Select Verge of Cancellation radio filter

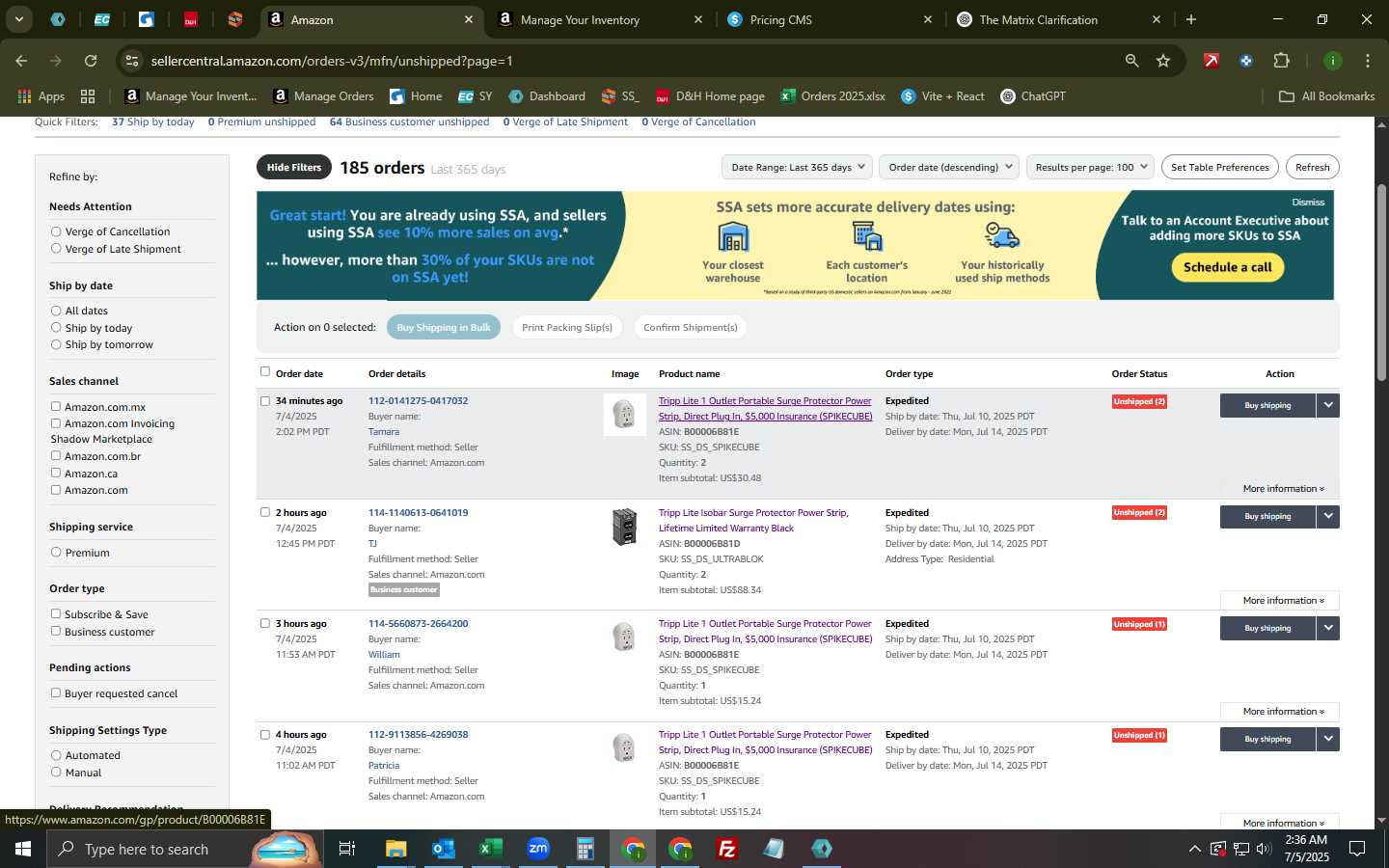[x=56, y=231]
